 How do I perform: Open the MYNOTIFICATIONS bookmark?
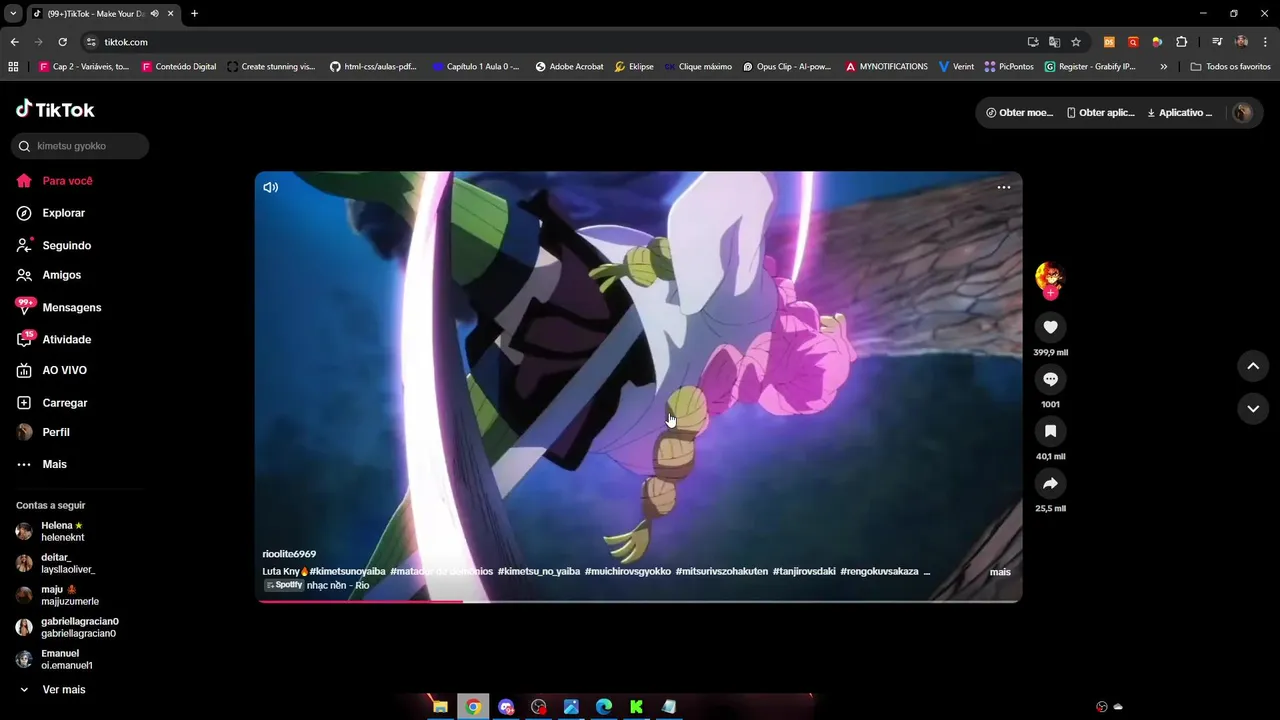[x=886, y=67]
